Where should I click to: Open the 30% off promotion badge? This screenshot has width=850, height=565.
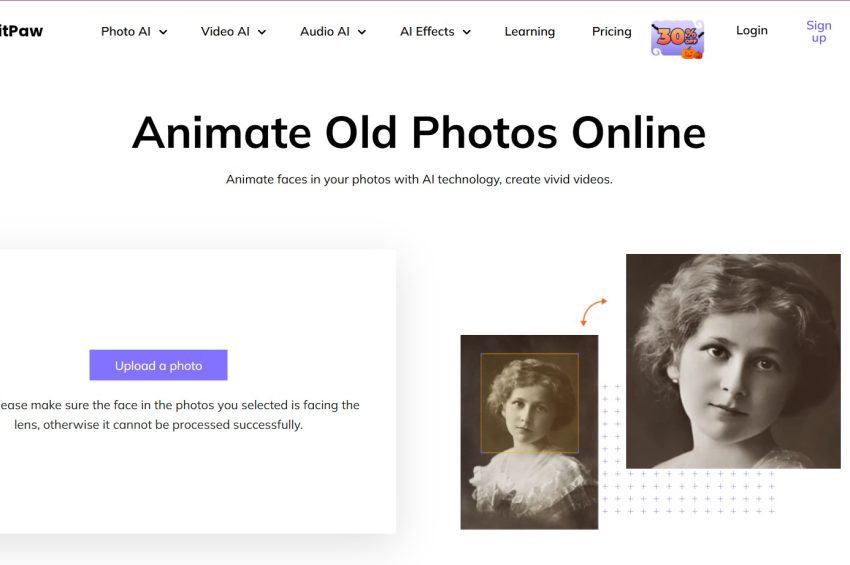(x=677, y=38)
